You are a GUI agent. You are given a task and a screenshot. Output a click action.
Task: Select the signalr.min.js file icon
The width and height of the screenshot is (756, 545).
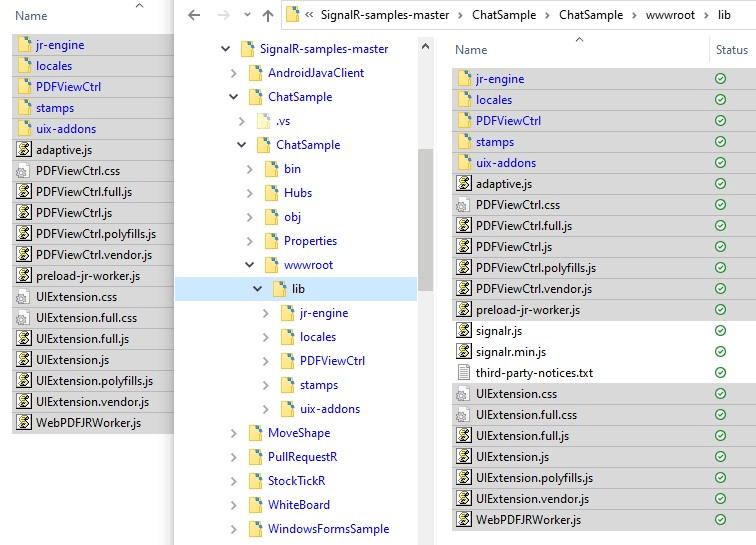coord(464,351)
